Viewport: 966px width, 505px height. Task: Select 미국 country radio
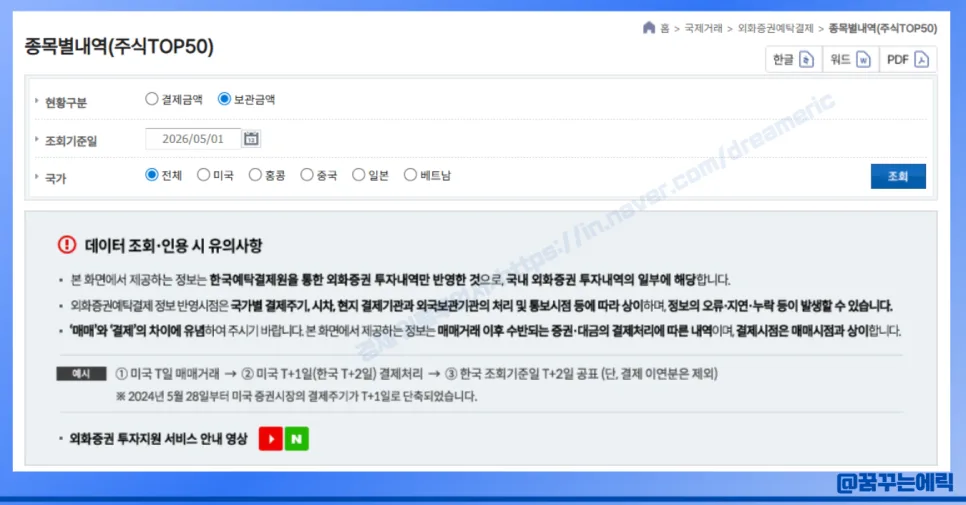tap(203, 175)
